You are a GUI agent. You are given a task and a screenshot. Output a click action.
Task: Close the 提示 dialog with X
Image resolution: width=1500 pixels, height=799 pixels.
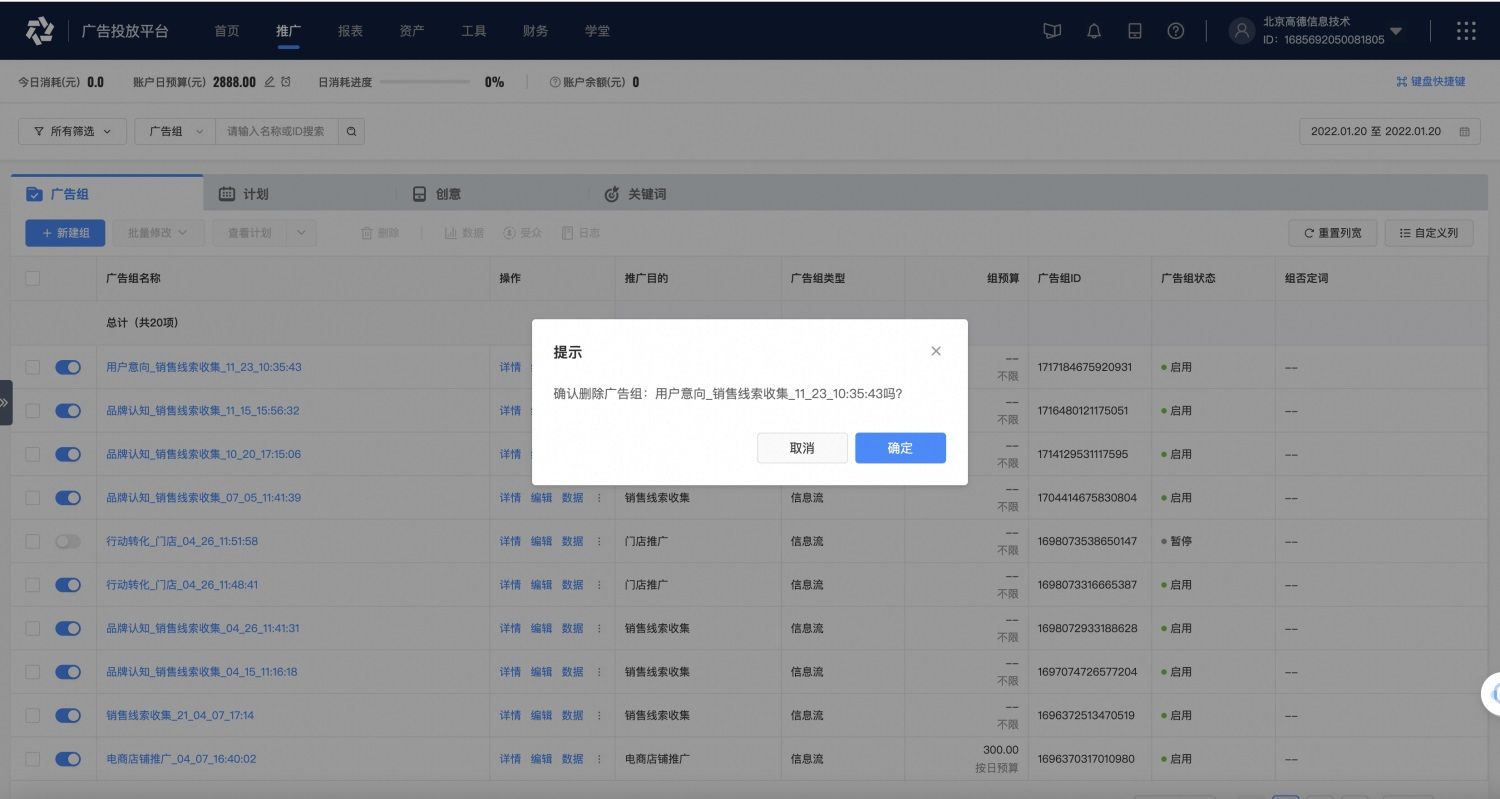[936, 351]
